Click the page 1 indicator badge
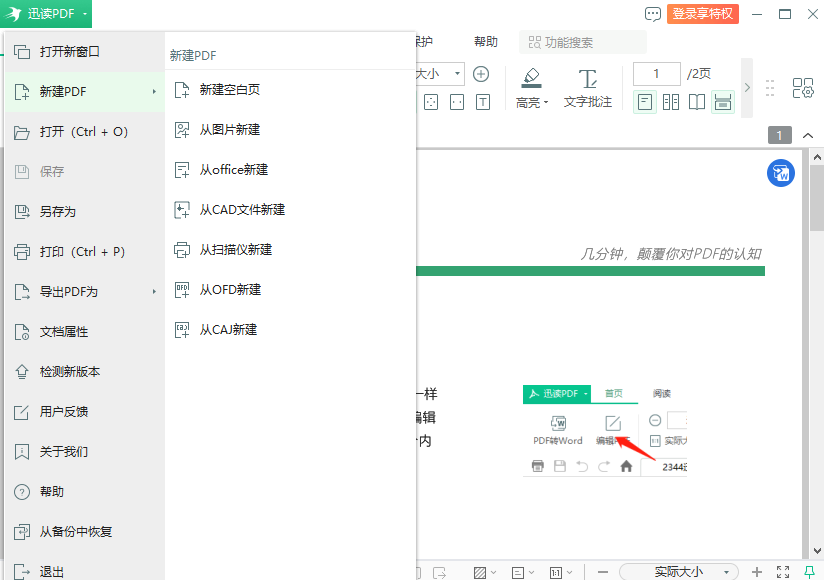The height and width of the screenshot is (580, 824). point(779,136)
